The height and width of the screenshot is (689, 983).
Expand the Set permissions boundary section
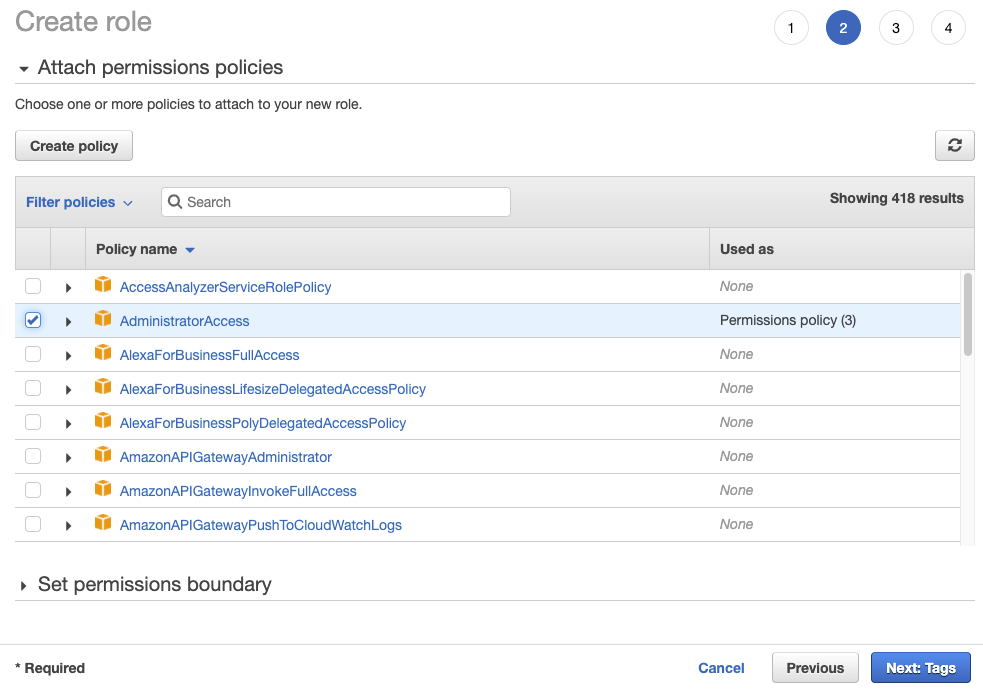tap(23, 586)
